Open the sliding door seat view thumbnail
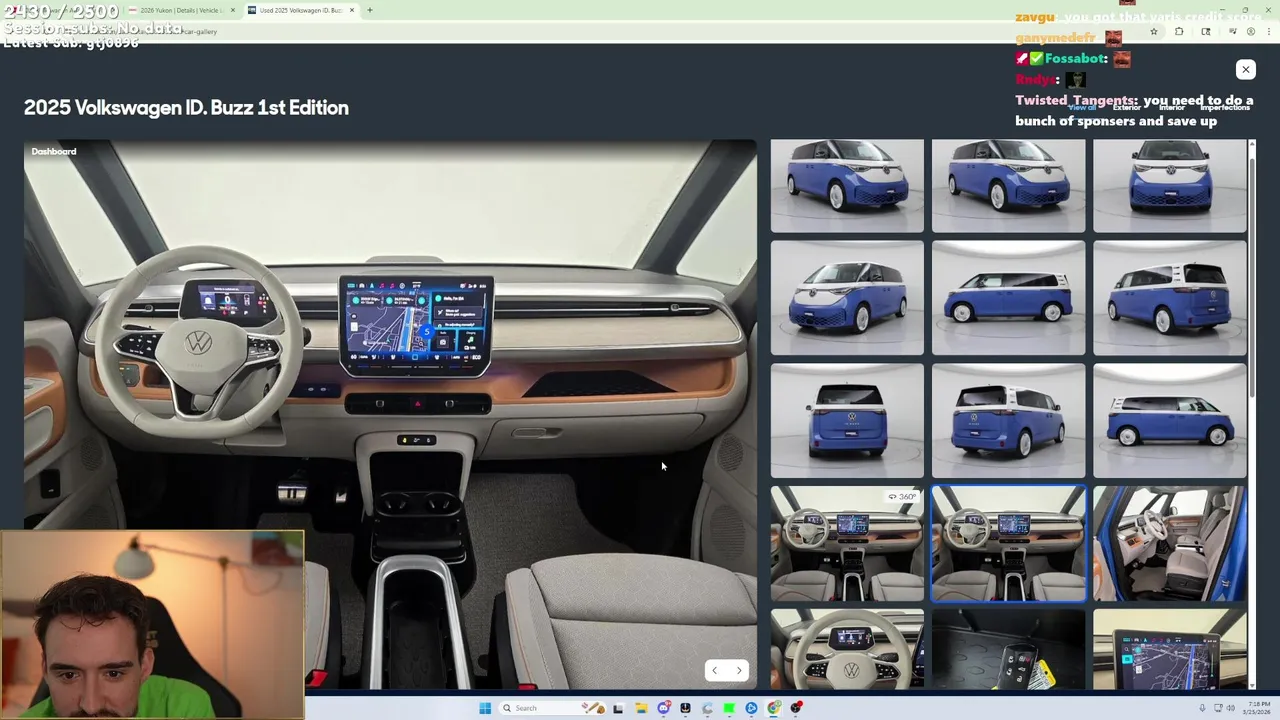Image resolution: width=1280 pixels, height=720 pixels. tap(1169, 543)
